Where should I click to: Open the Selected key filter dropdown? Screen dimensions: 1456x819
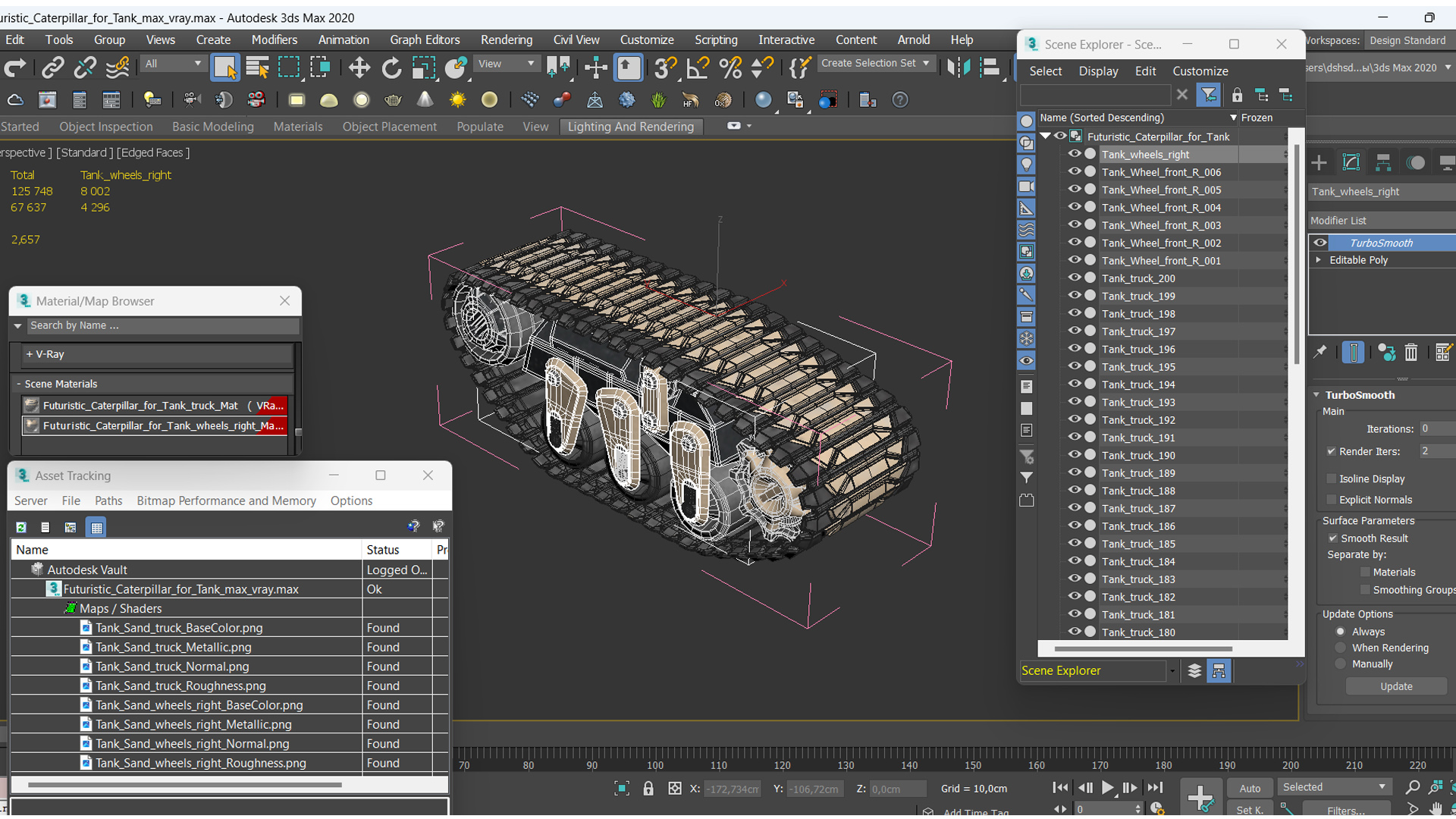pyautogui.click(x=1335, y=787)
